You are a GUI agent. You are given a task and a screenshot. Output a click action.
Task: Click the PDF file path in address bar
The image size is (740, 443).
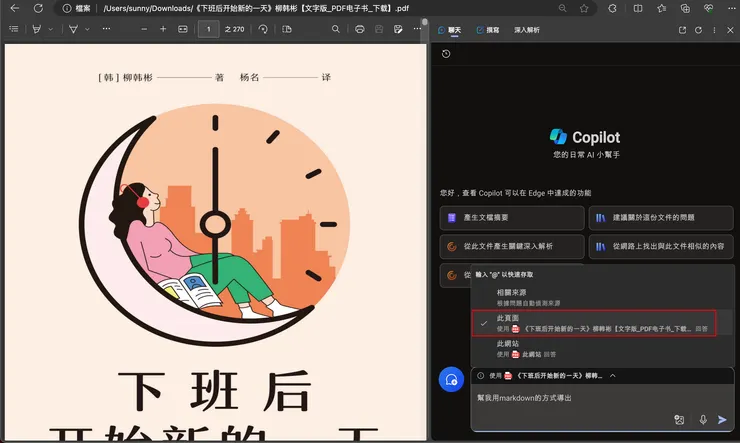(256, 8)
